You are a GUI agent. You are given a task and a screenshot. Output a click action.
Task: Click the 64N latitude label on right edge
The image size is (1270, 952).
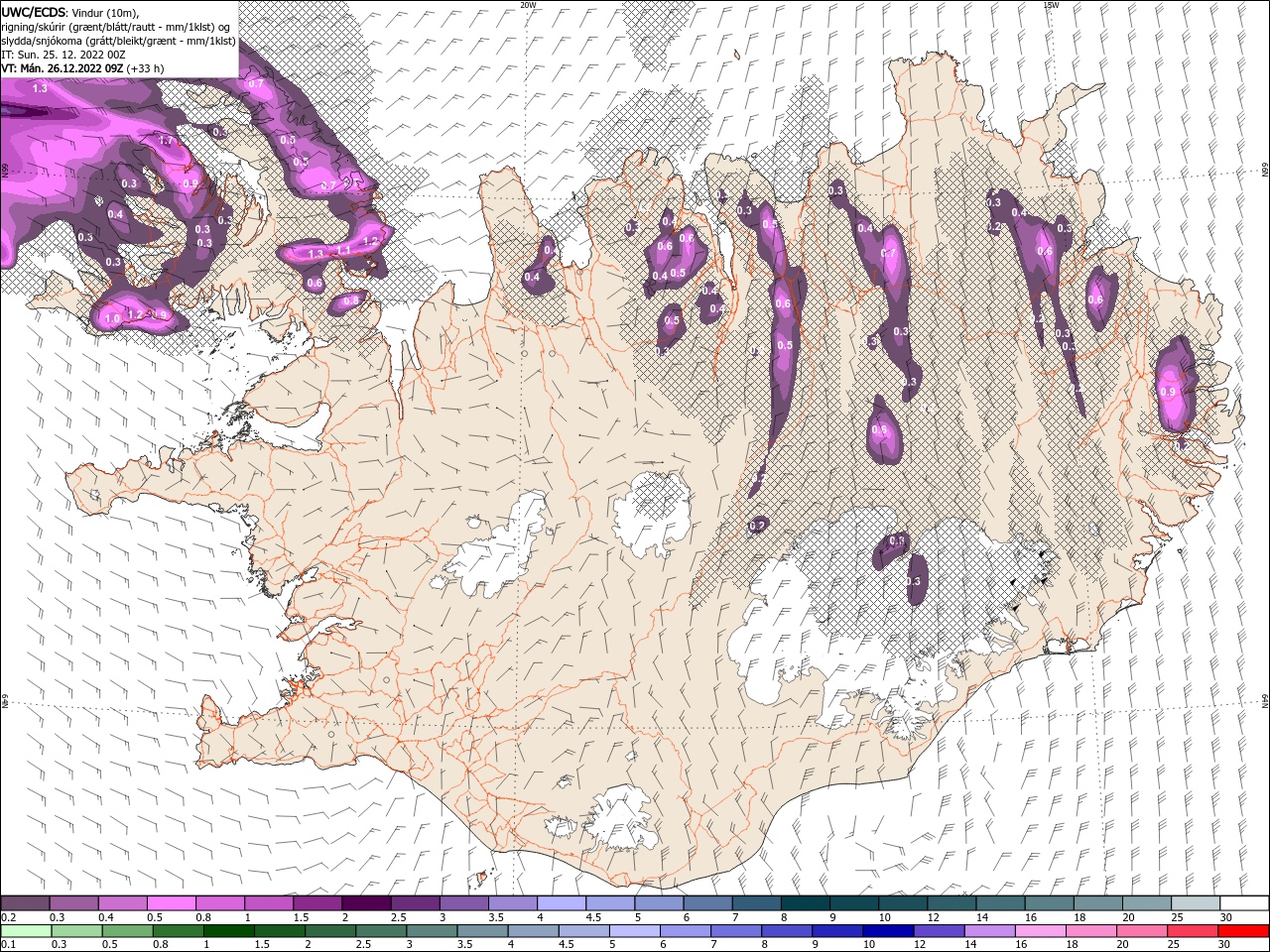click(1265, 700)
